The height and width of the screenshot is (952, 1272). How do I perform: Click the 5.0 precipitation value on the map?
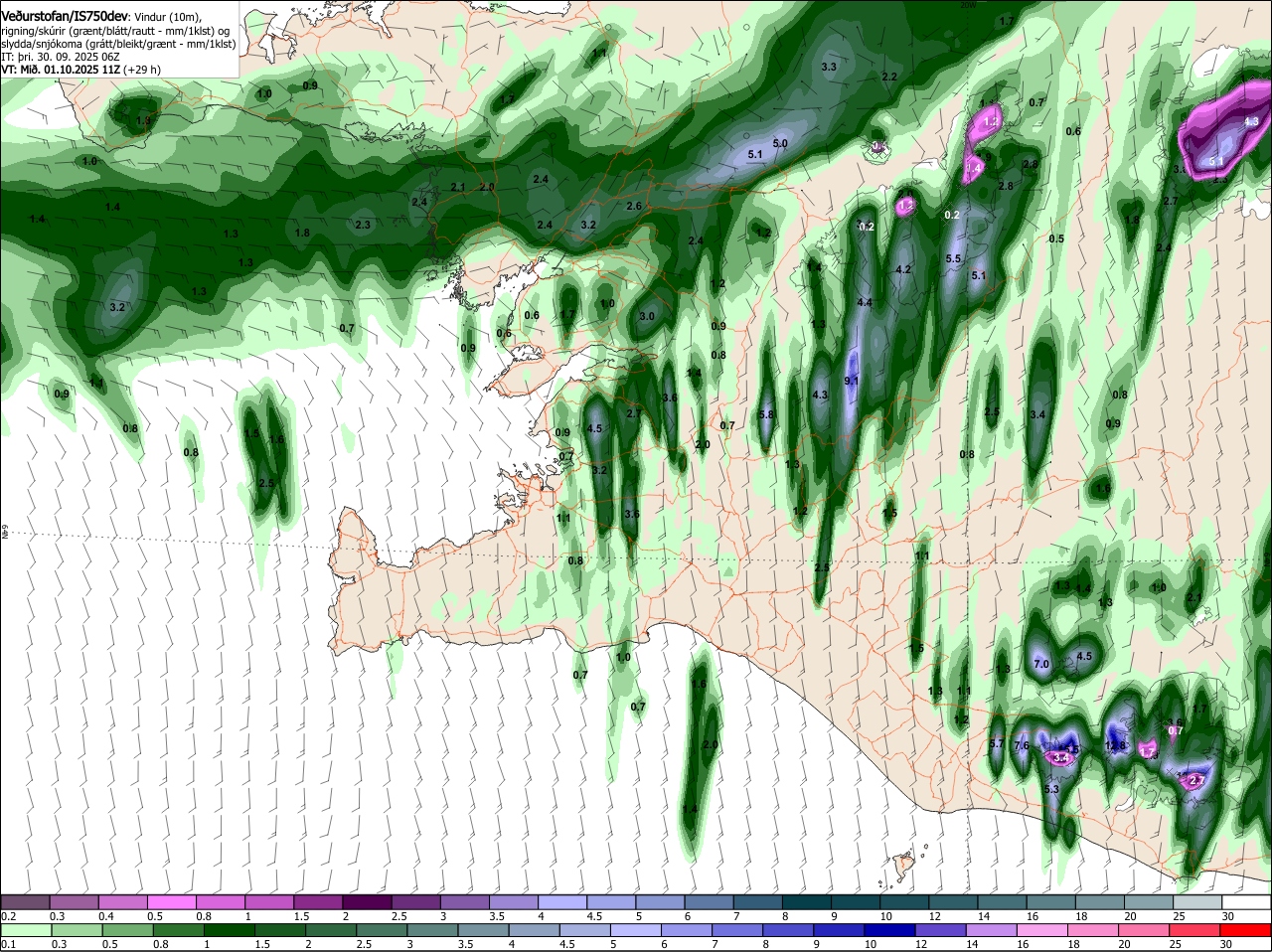[780, 143]
